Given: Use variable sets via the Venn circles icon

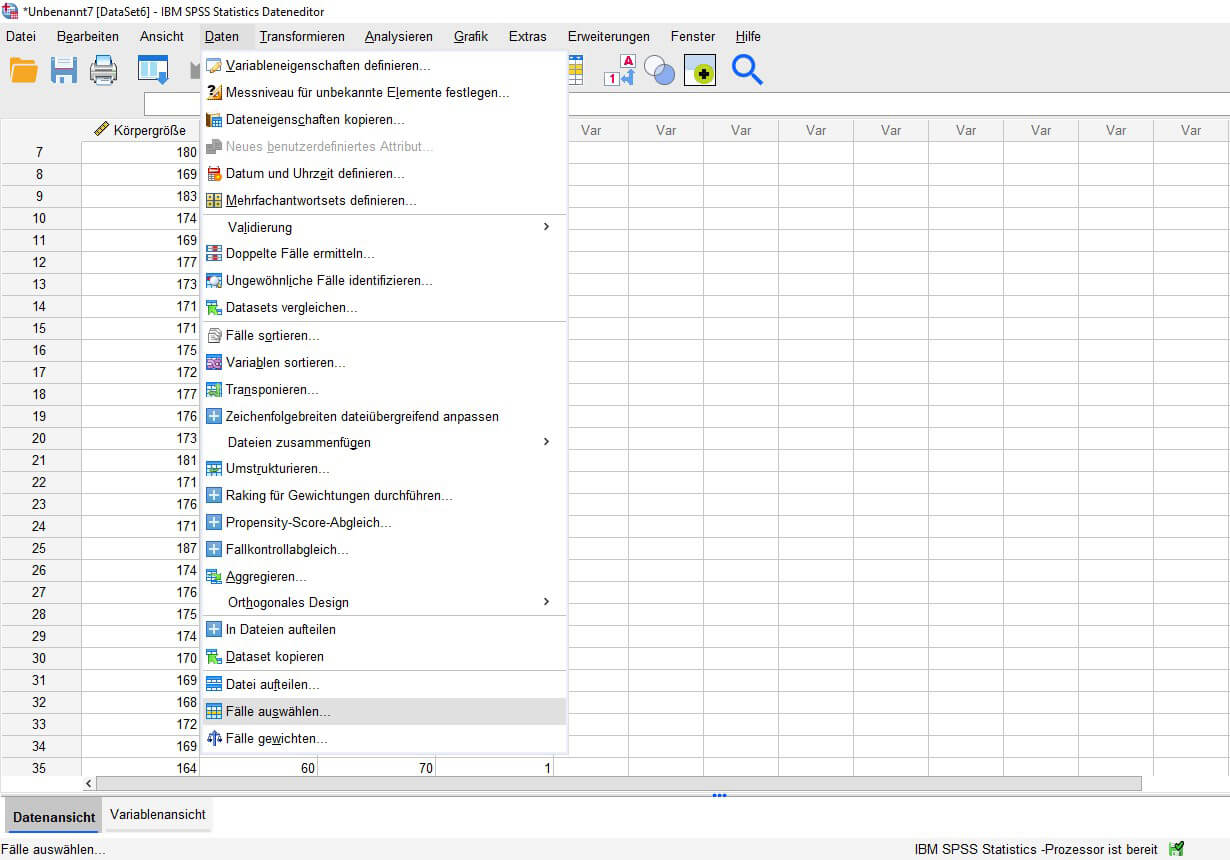Looking at the screenshot, I should (659, 70).
